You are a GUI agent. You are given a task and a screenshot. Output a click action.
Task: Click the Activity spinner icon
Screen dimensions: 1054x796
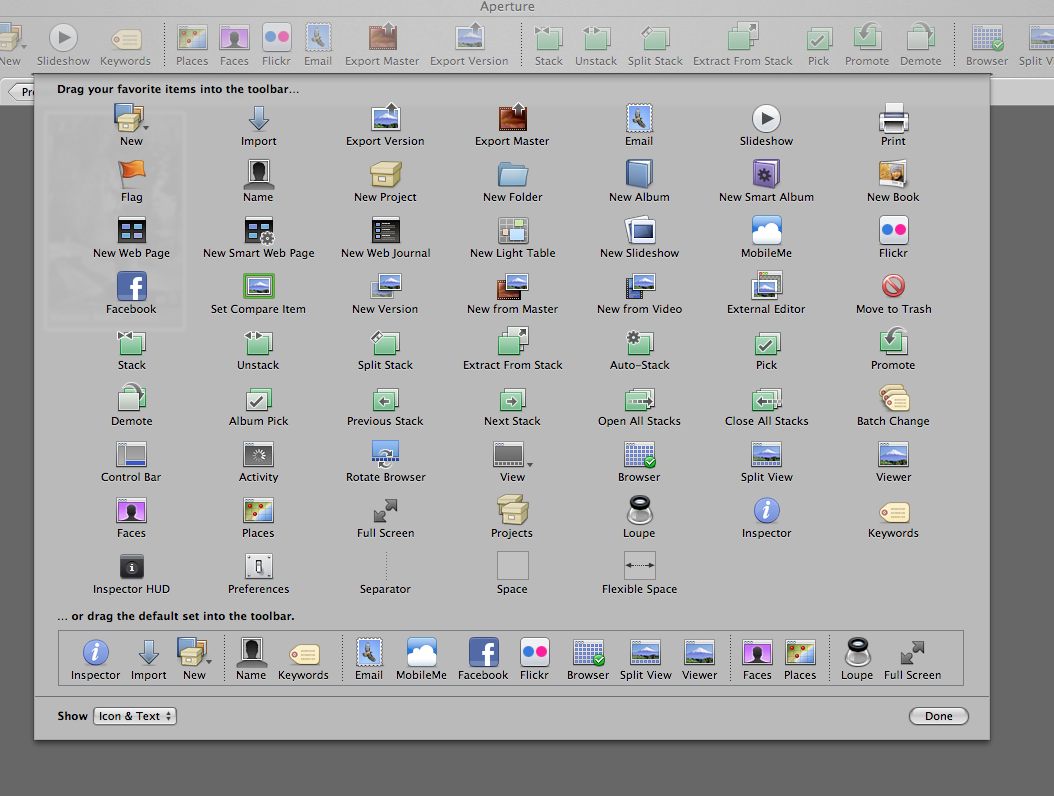click(x=259, y=454)
